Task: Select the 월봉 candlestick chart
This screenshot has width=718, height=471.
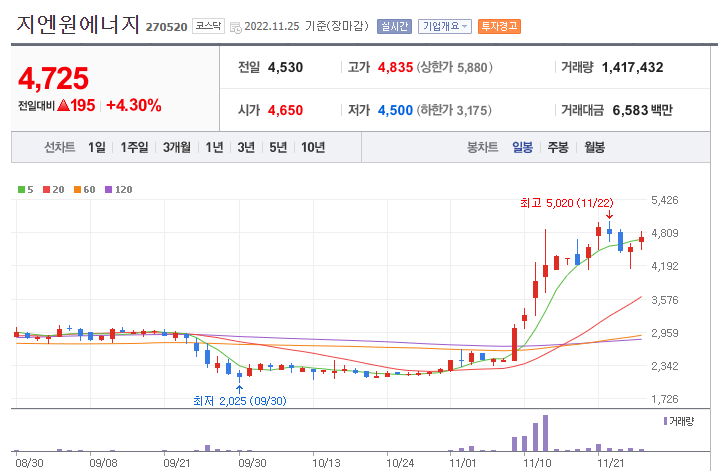Action: click(594, 147)
